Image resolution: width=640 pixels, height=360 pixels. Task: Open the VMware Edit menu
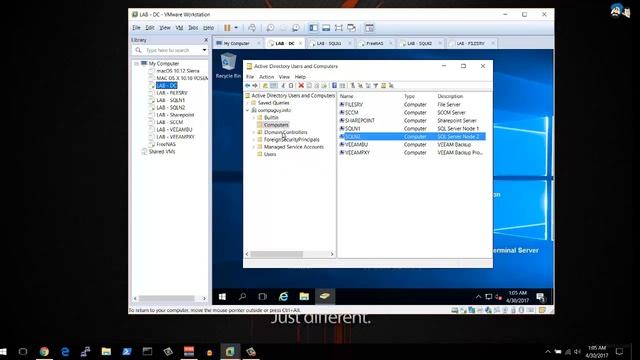click(150, 28)
